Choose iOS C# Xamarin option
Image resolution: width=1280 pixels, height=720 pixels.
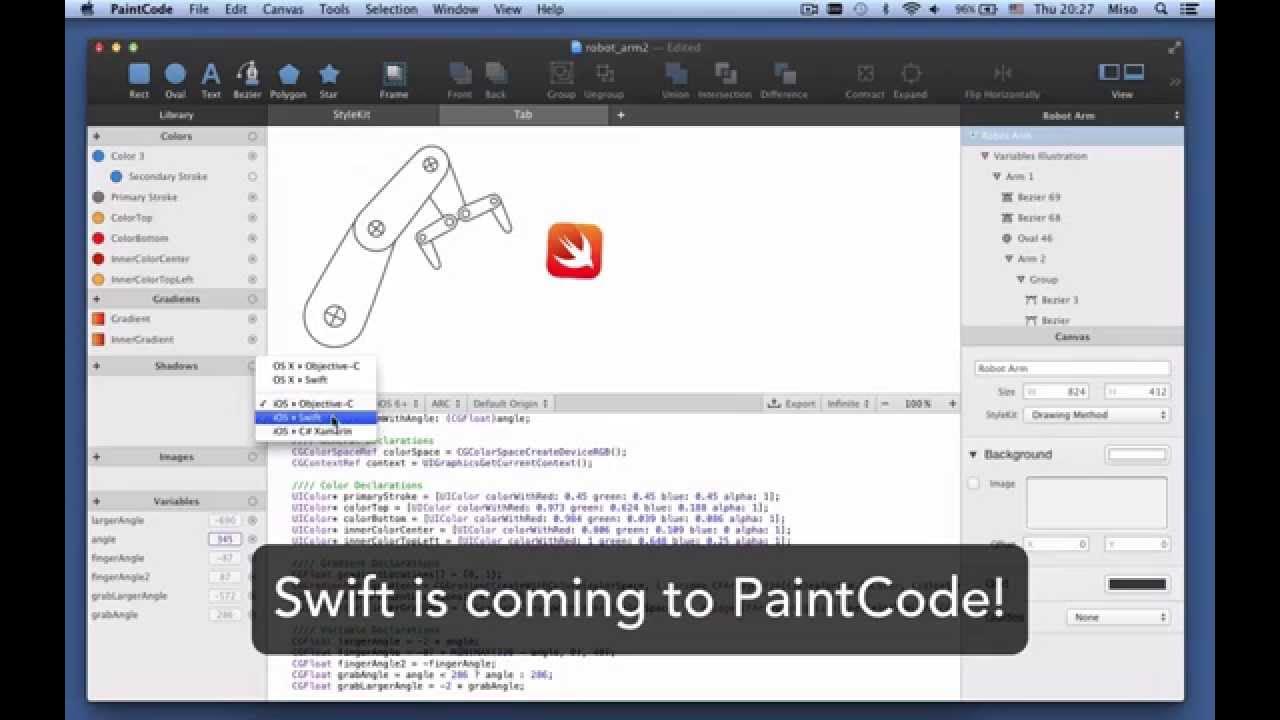click(x=316, y=431)
